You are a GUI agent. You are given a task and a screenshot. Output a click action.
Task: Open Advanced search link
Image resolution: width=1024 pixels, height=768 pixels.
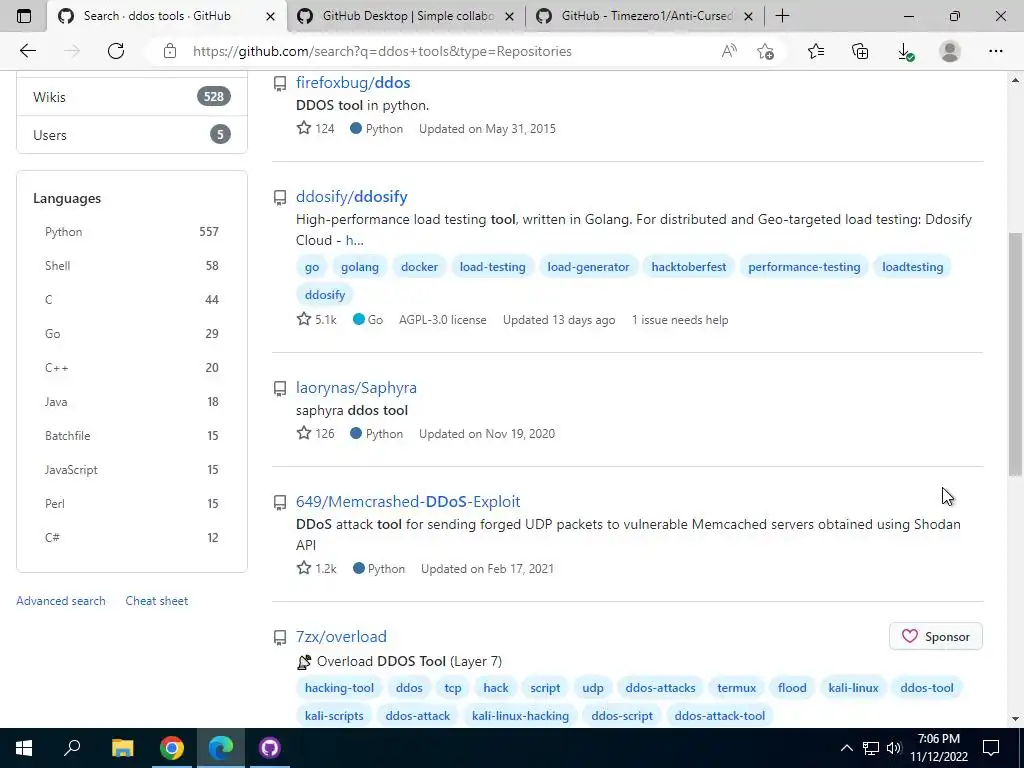pos(61,601)
